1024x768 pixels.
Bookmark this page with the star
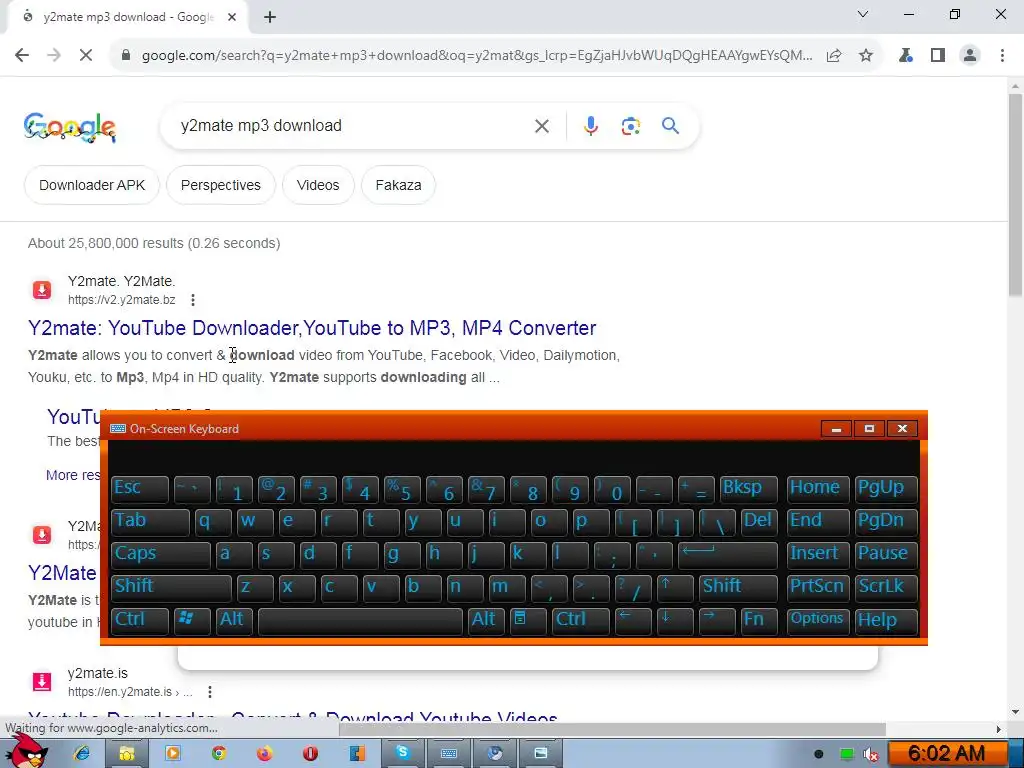(866, 56)
